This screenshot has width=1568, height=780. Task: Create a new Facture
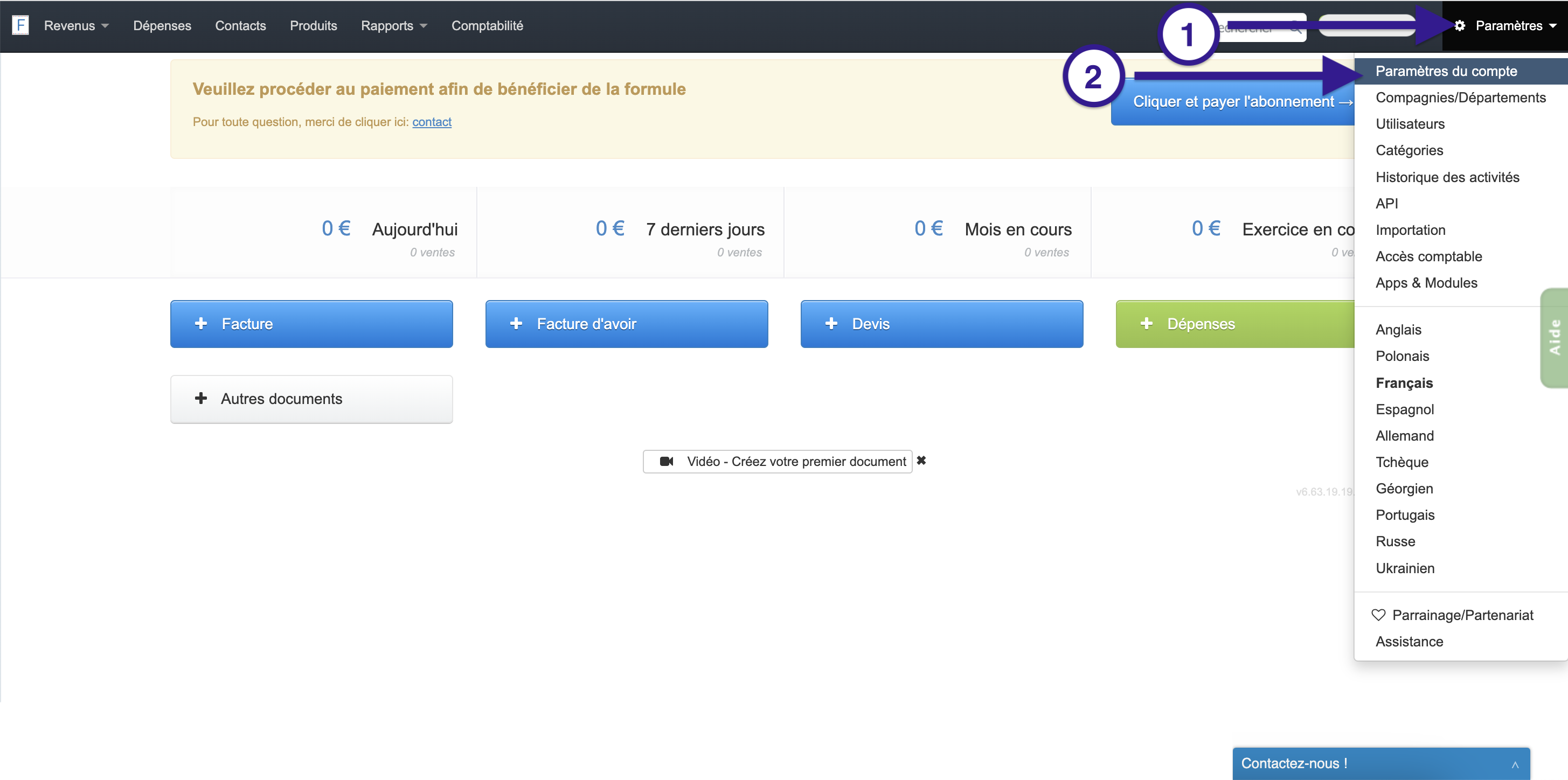coord(311,324)
